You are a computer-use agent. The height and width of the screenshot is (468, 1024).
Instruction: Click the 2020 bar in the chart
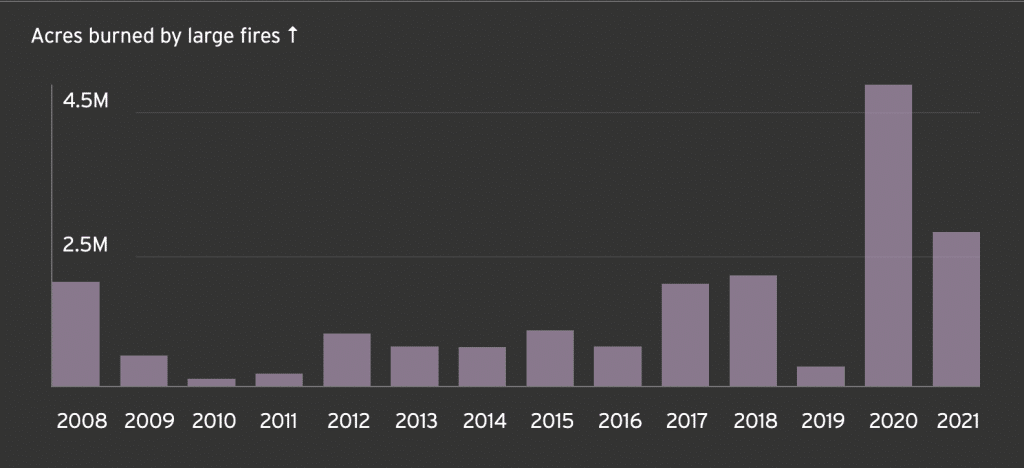[888, 235]
